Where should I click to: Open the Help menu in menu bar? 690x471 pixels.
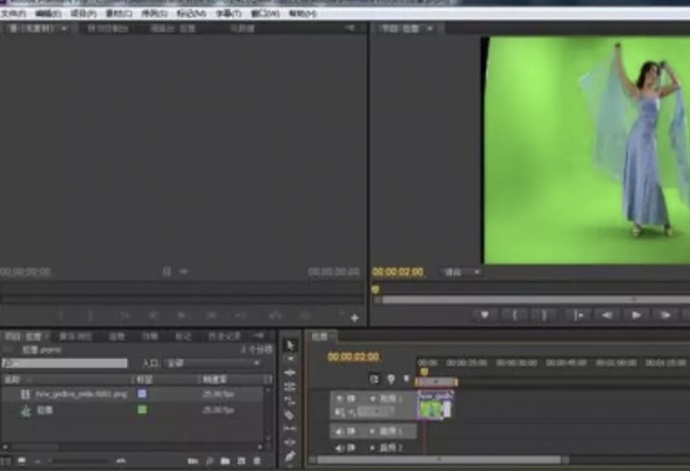[x=300, y=15]
